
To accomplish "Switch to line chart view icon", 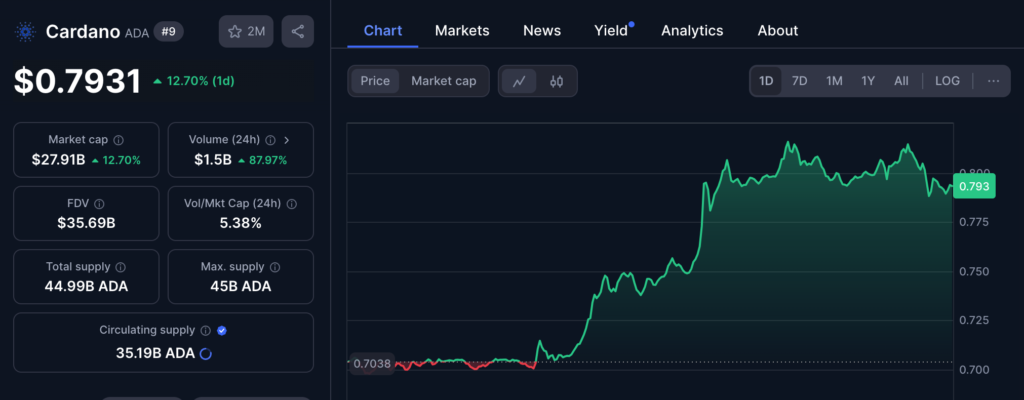I will coord(518,81).
